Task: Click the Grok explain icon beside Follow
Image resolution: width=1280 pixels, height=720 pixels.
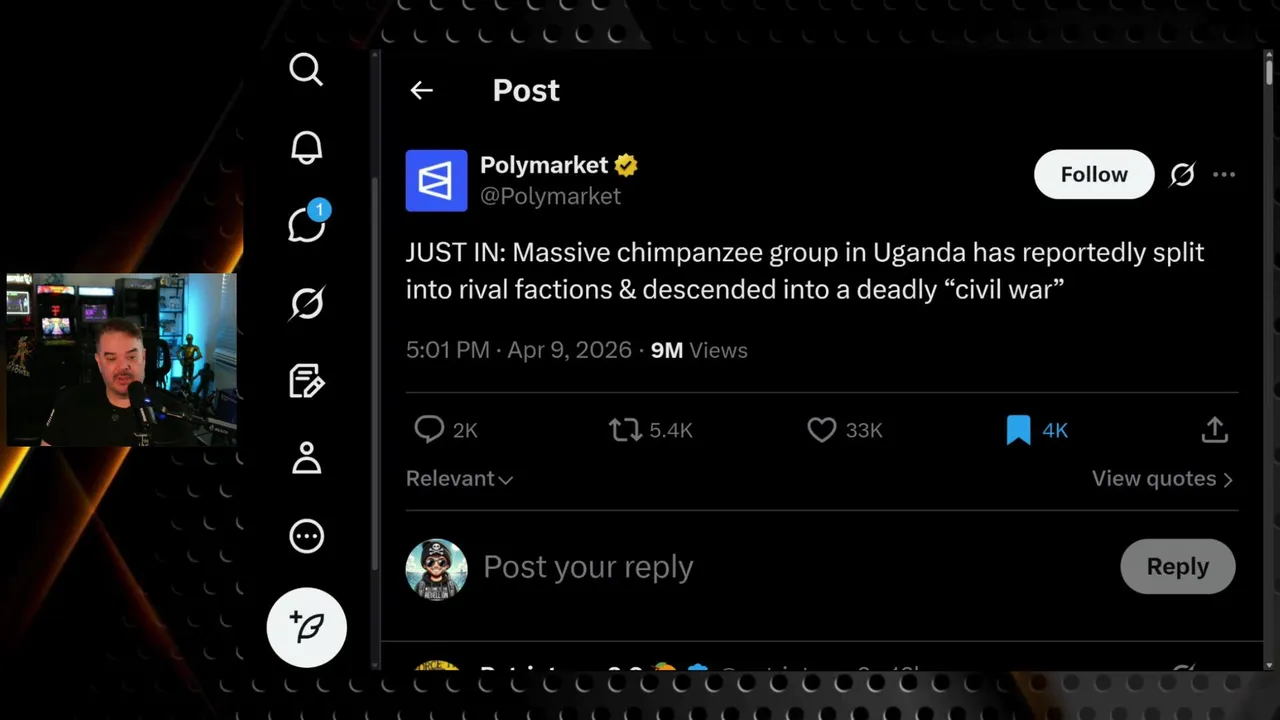Action: (x=1183, y=175)
